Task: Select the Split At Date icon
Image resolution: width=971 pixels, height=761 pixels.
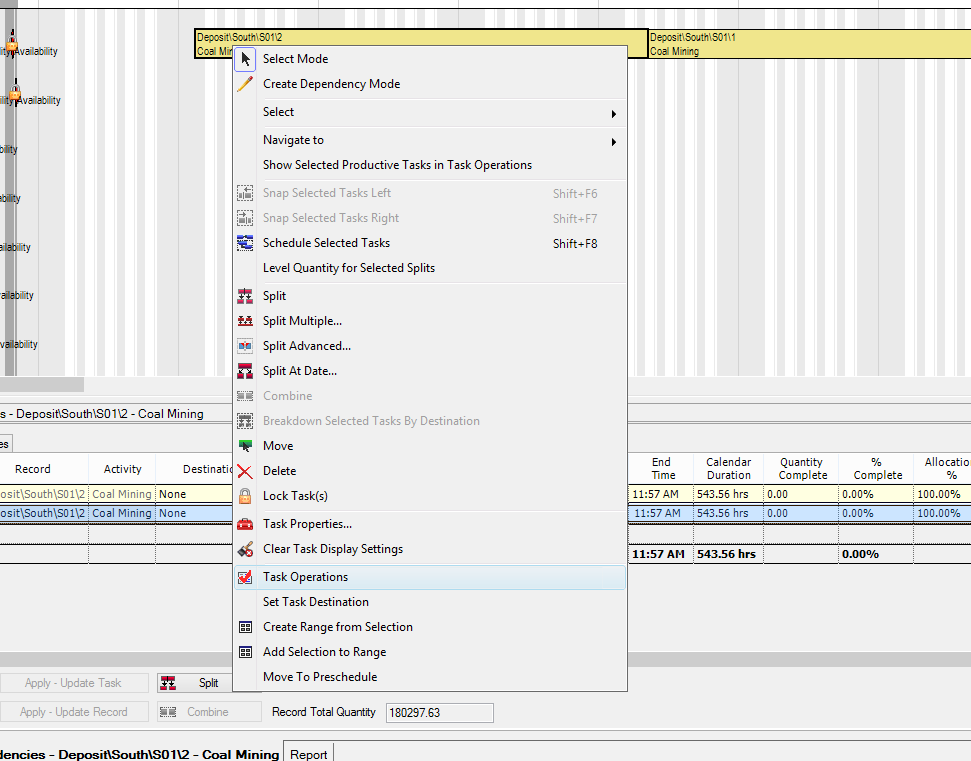Action: pos(245,370)
